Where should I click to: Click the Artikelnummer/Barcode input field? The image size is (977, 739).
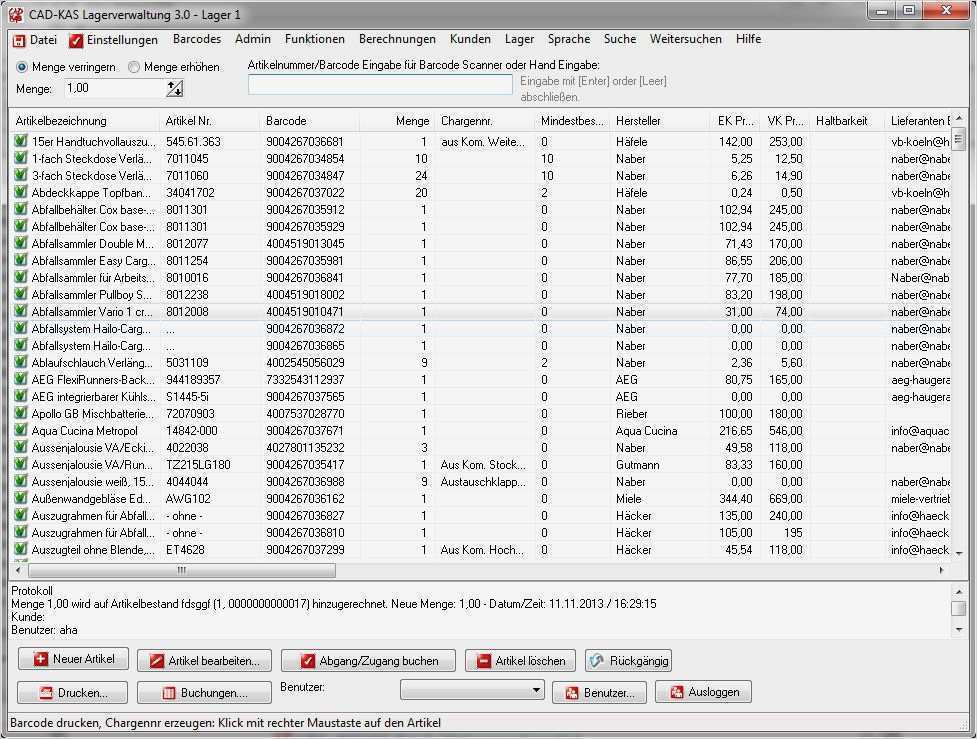[x=380, y=84]
